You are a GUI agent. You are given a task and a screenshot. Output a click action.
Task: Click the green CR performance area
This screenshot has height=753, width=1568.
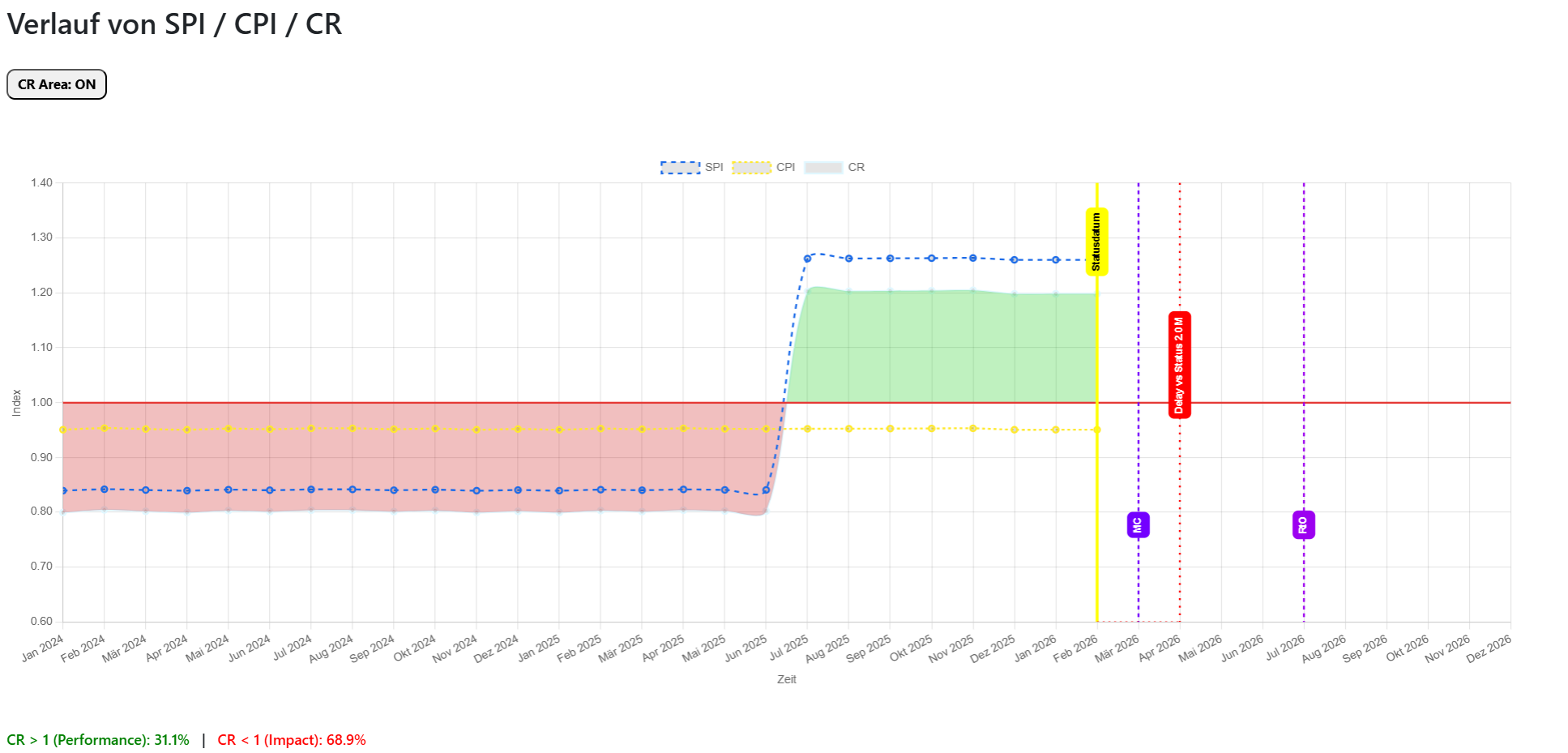tap(932, 349)
